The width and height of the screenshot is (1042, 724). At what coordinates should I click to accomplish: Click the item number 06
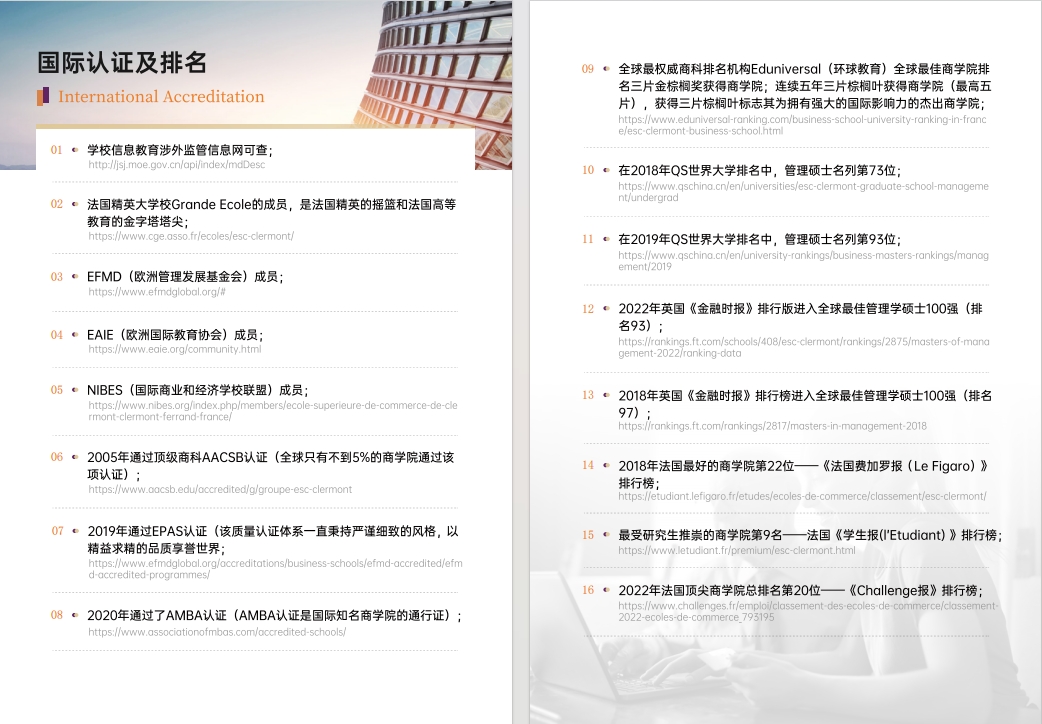tap(56, 457)
